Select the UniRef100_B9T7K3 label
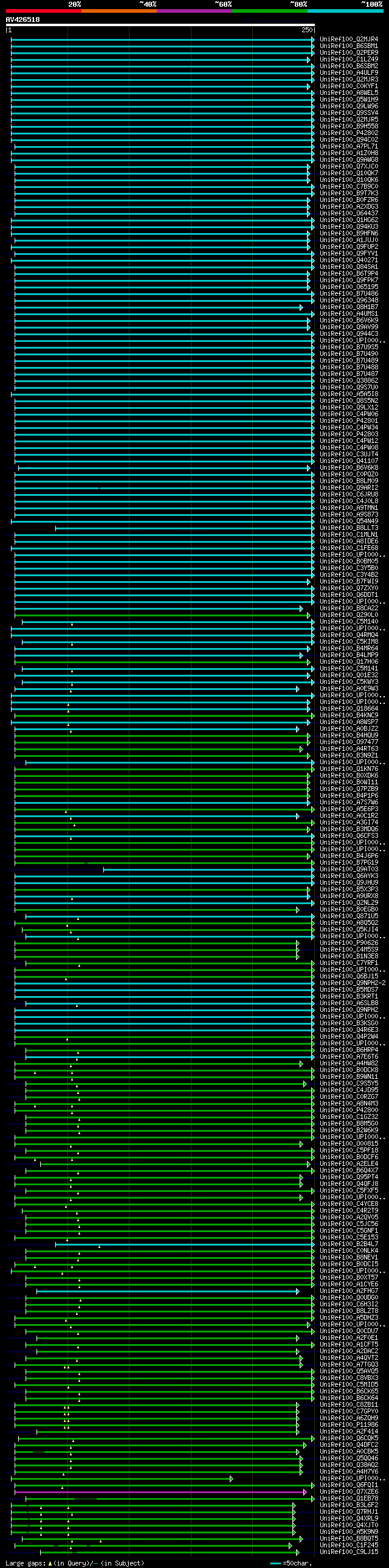This screenshot has width=389, height=1568. [349, 193]
